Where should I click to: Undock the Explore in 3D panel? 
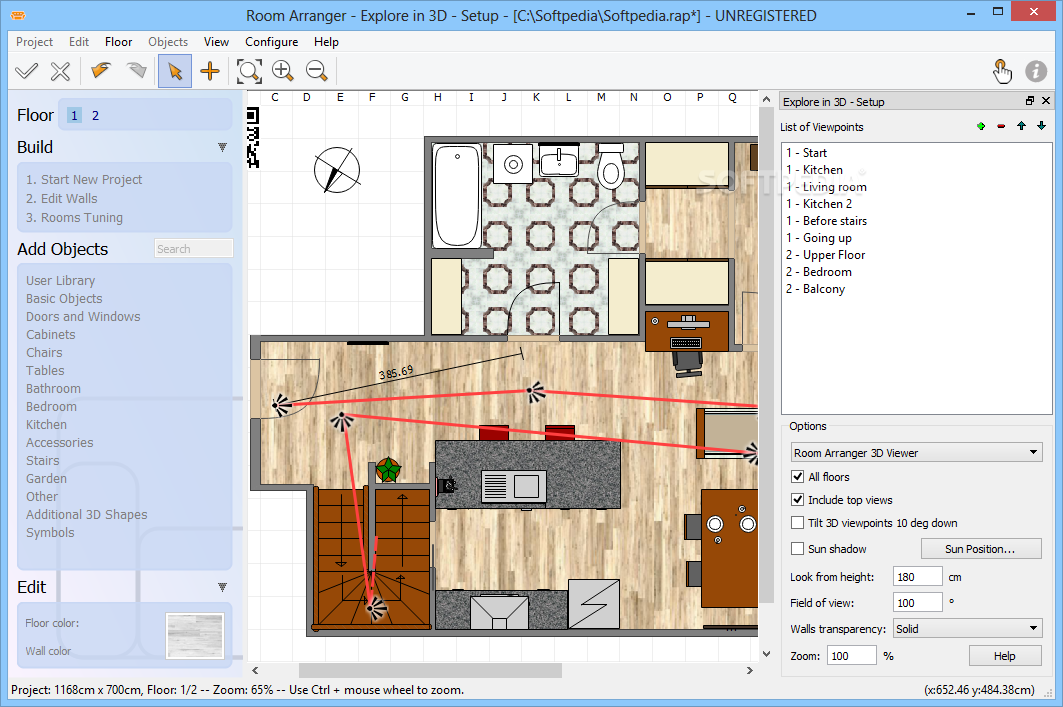pos(1030,101)
